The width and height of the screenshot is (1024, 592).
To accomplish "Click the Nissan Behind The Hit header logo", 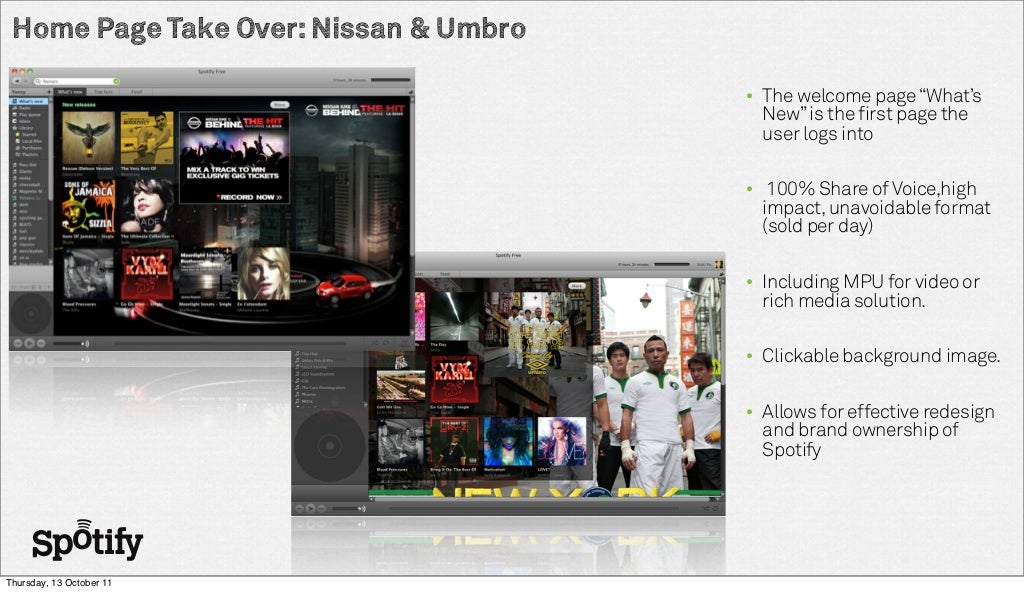I will click(x=356, y=110).
